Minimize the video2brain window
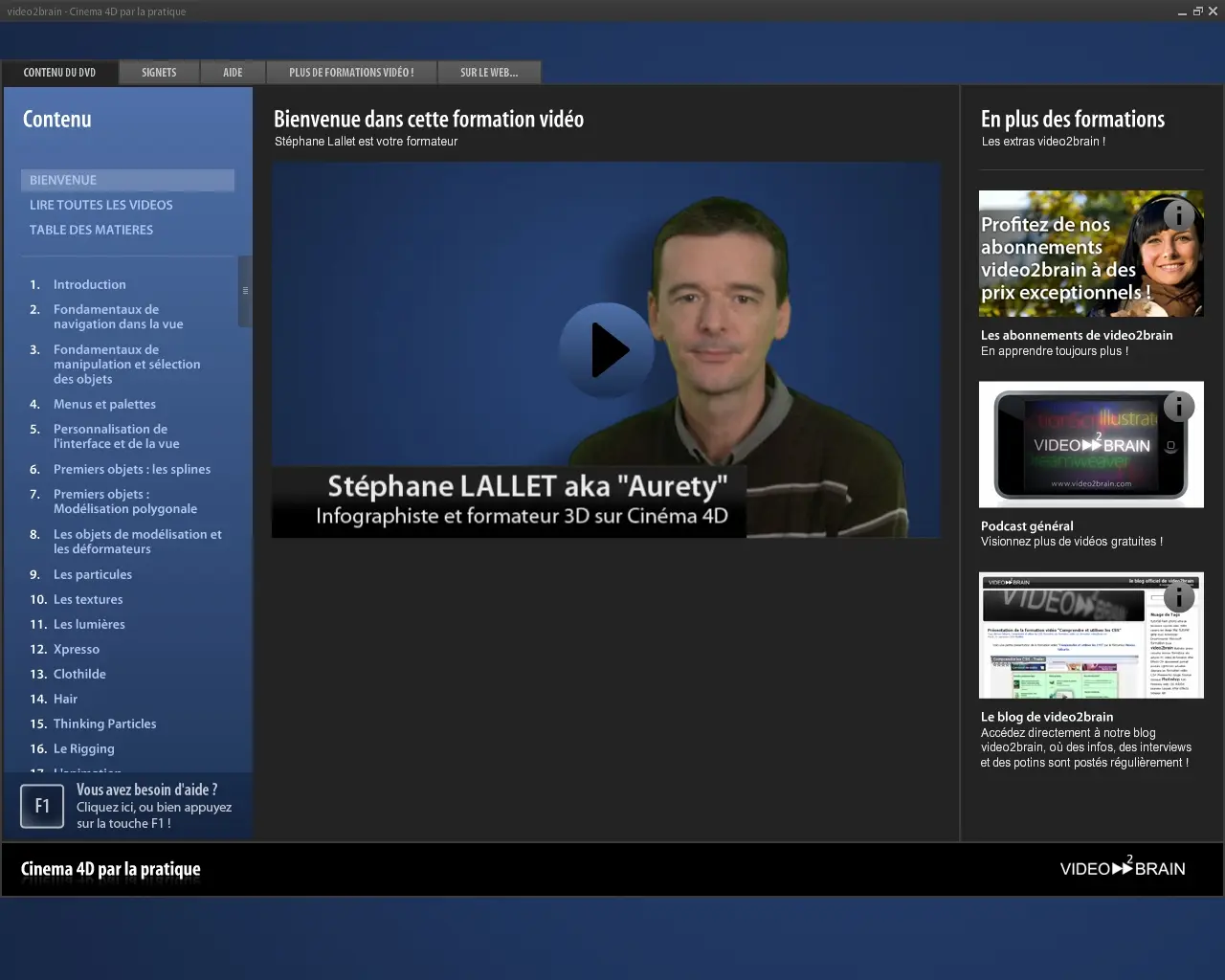 coord(1183,11)
